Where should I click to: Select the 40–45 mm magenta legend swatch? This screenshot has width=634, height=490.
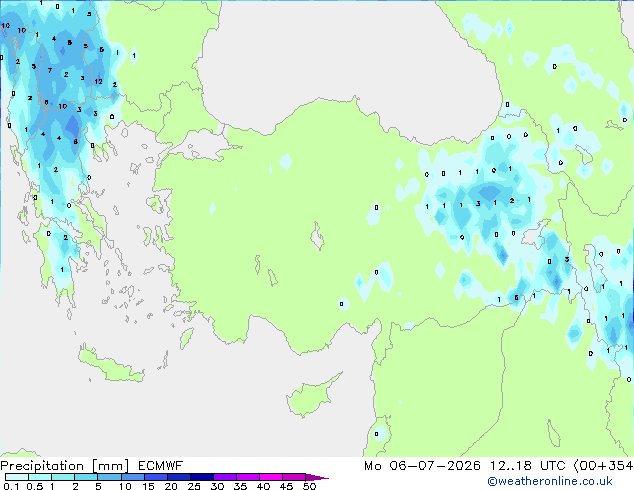tap(271, 477)
